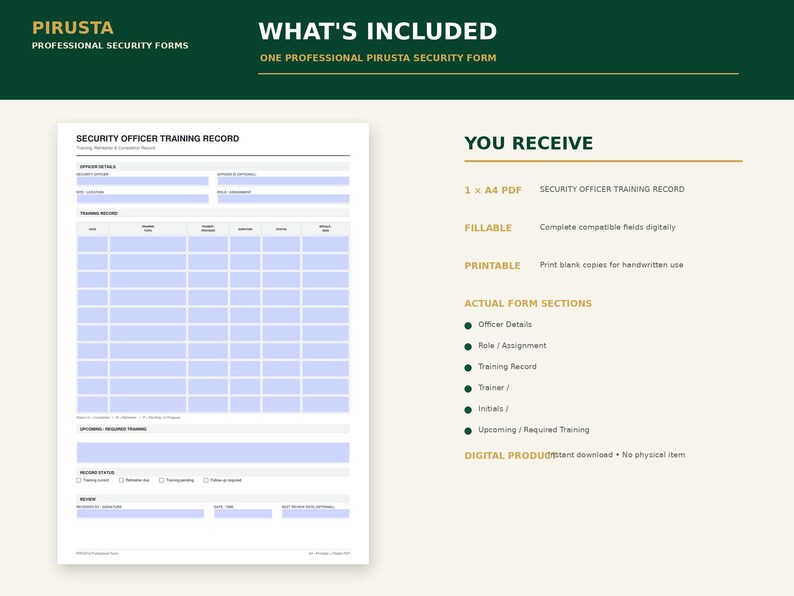Viewport: 794px width, 596px height.
Task: Click the first row Training Topic cell
Action: 148,245
